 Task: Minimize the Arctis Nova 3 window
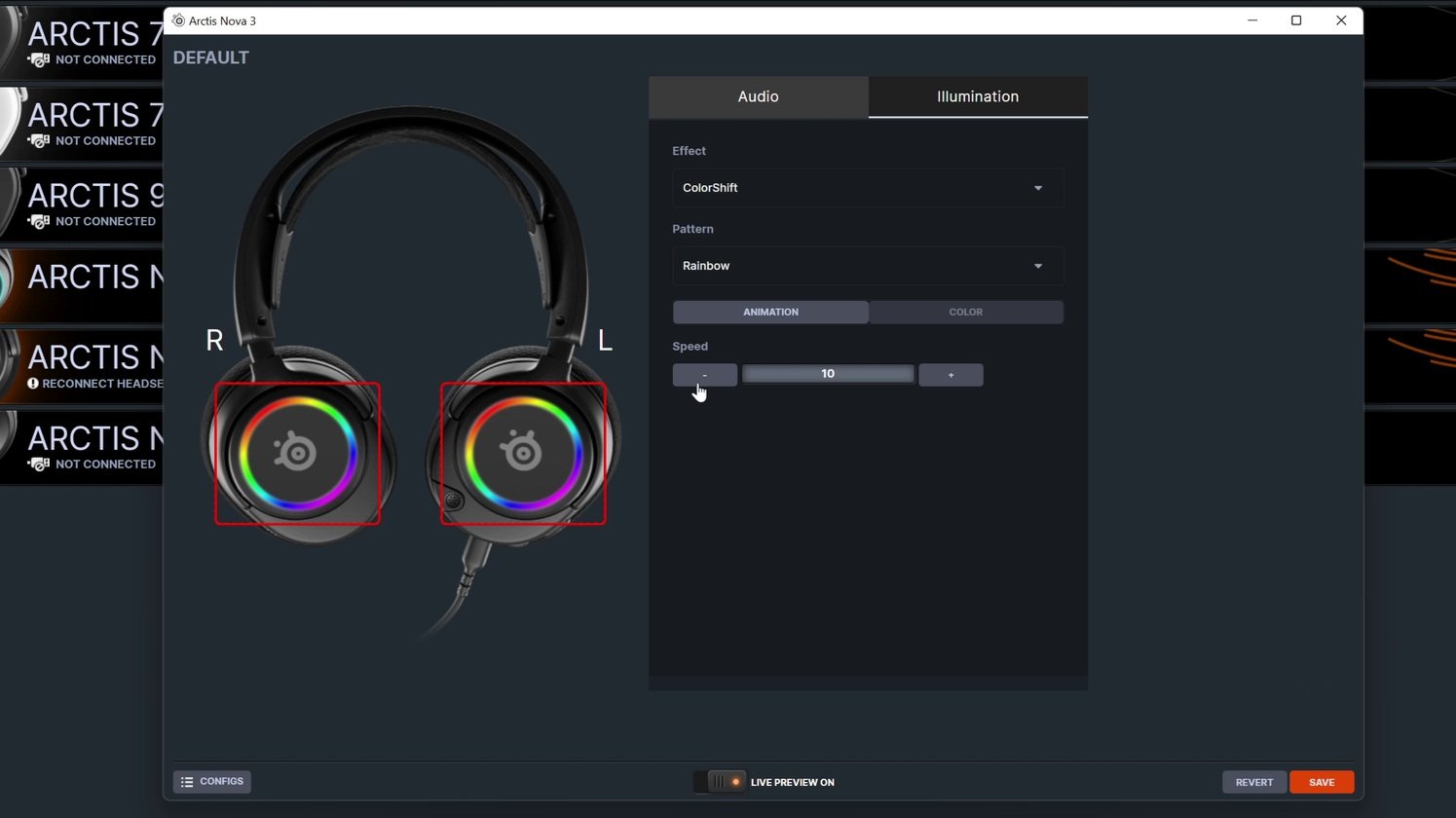1252,20
